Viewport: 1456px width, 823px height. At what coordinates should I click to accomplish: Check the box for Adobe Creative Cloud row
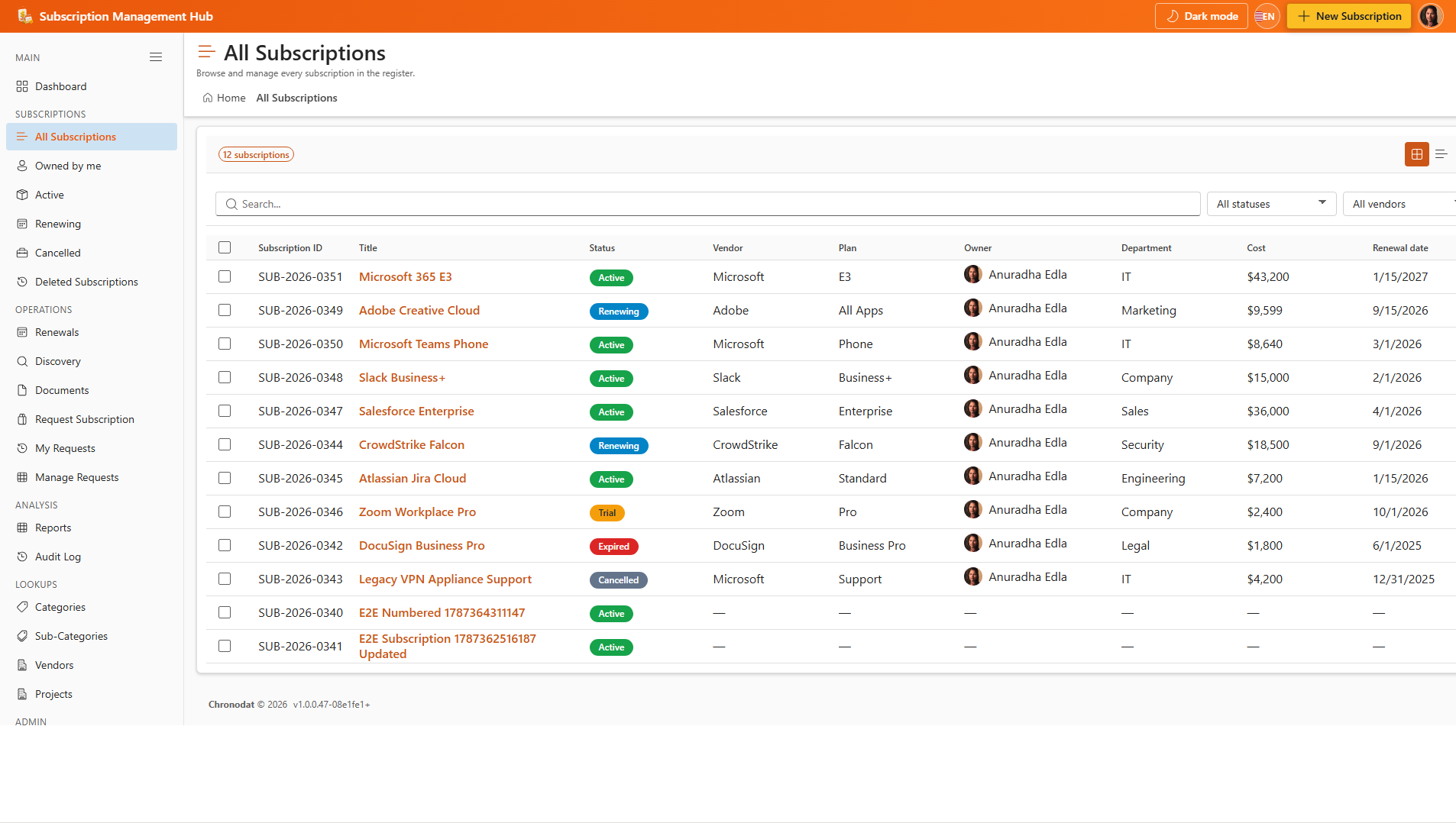point(225,310)
